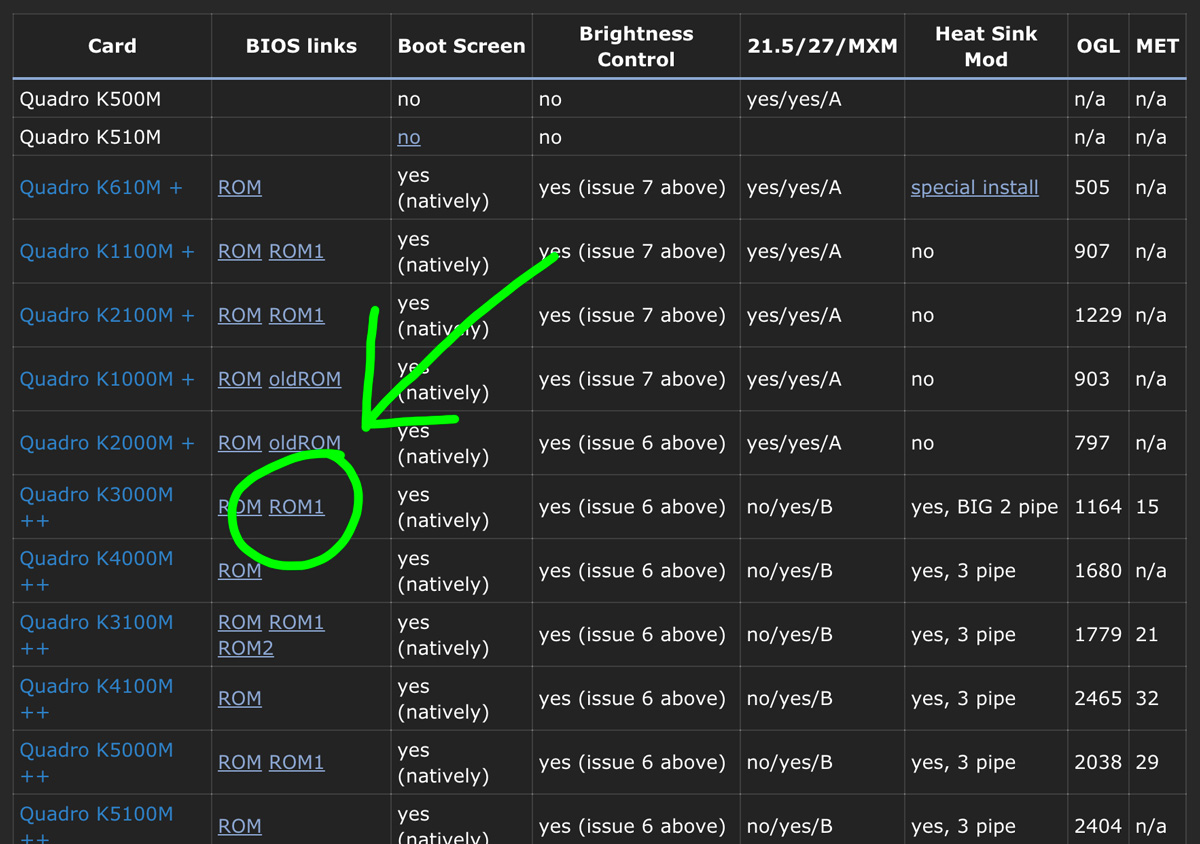Viewport: 1200px width, 844px height.
Task: Click the BIOS links column header
Action: [301, 46]
